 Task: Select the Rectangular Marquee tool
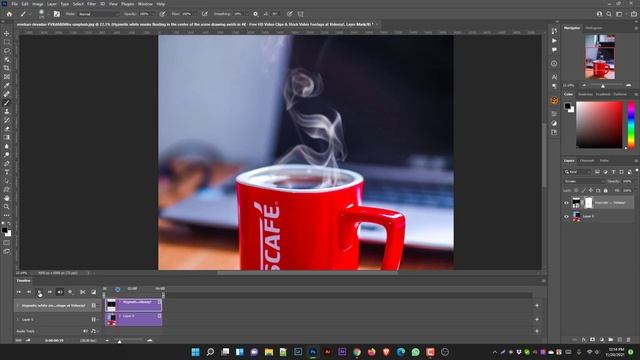(7, 42)
